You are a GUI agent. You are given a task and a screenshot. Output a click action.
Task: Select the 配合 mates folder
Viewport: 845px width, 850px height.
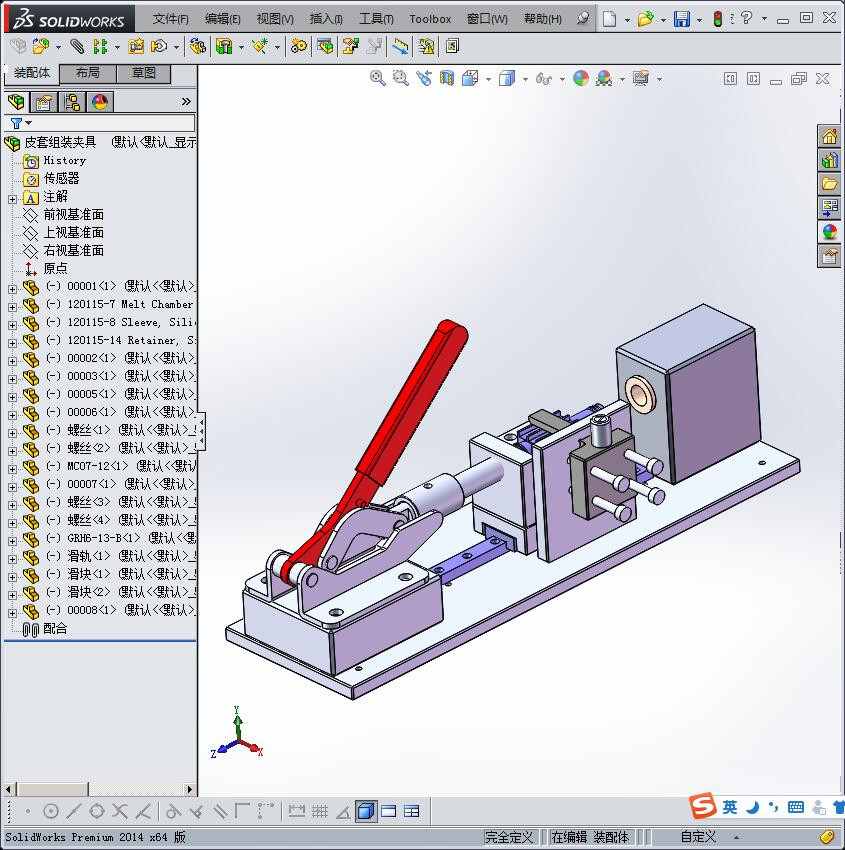tap(55, 629)
